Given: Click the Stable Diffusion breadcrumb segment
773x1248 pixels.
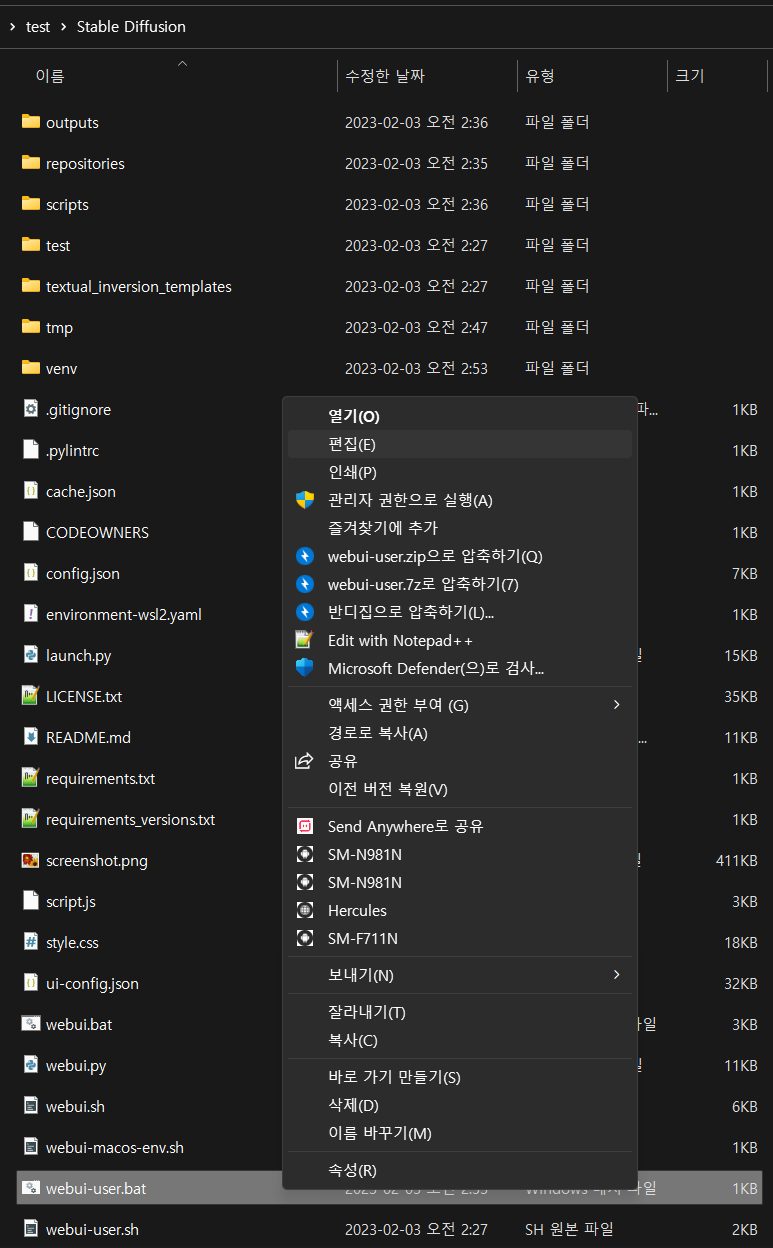Looking at the screenshot, I should (x=131, y=27).
